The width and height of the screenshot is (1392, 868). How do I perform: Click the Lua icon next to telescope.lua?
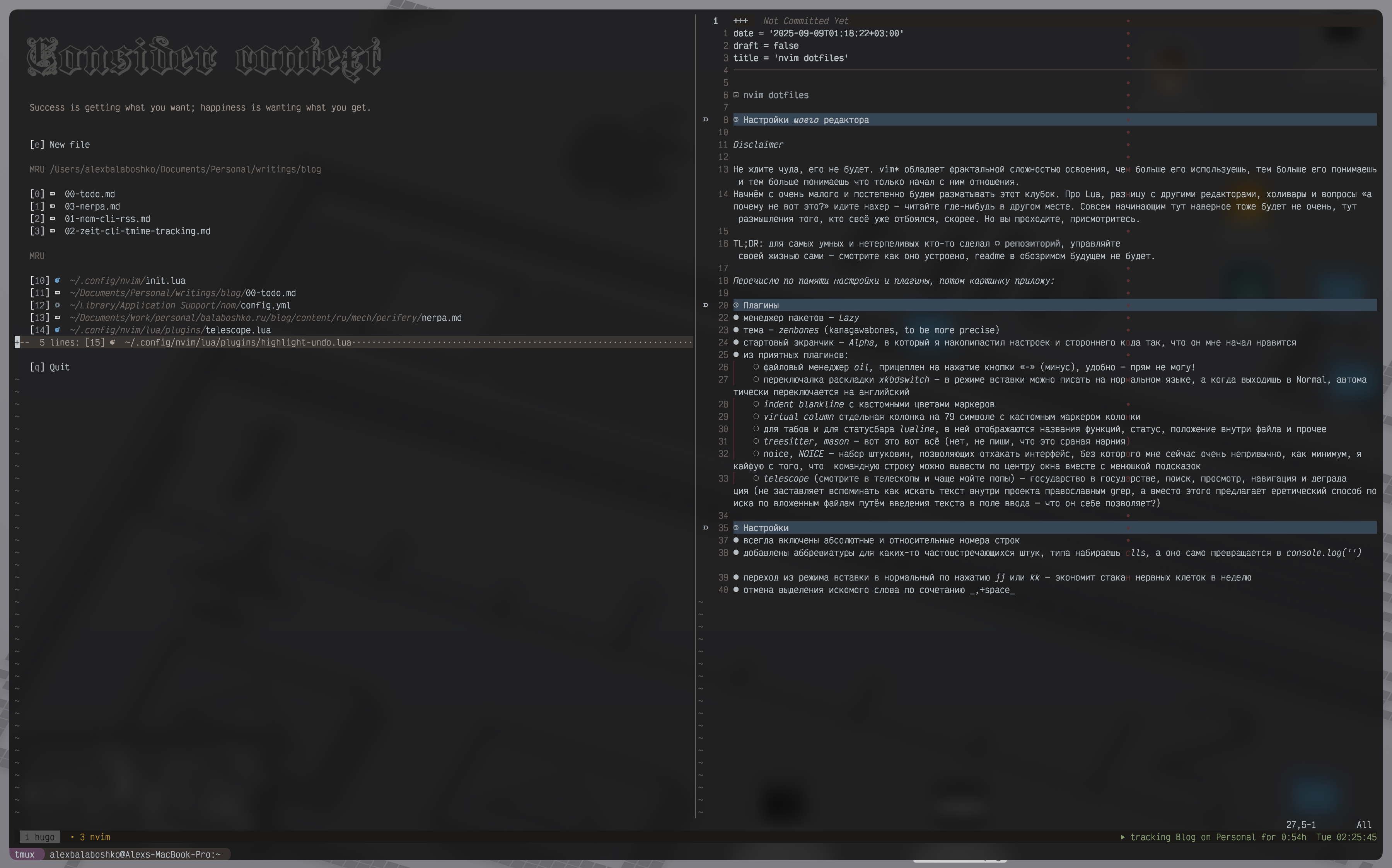coord(57,330)
